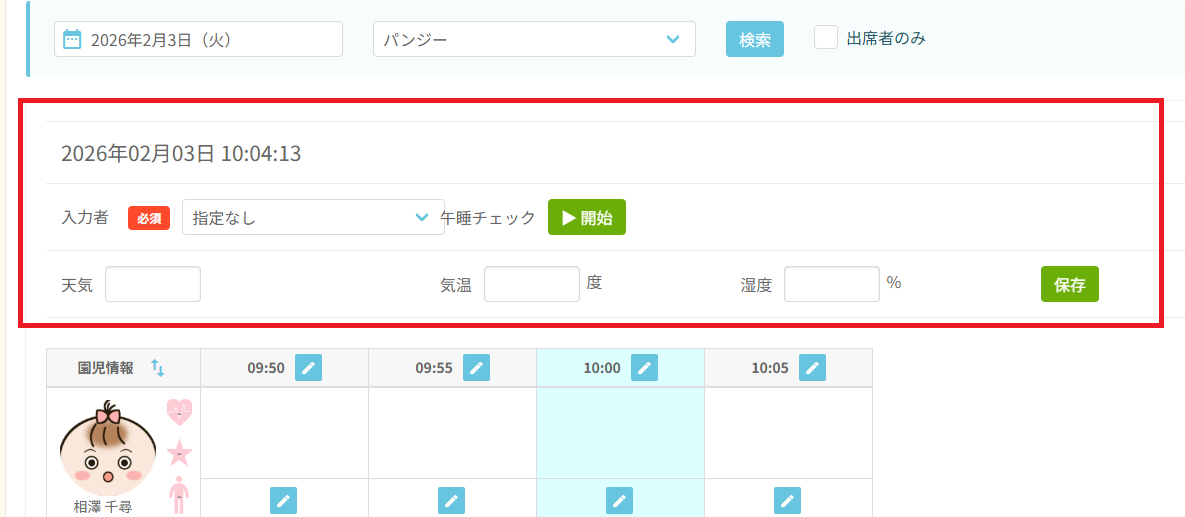Click the 湿度 humidity input field

[x=831, y=284]
